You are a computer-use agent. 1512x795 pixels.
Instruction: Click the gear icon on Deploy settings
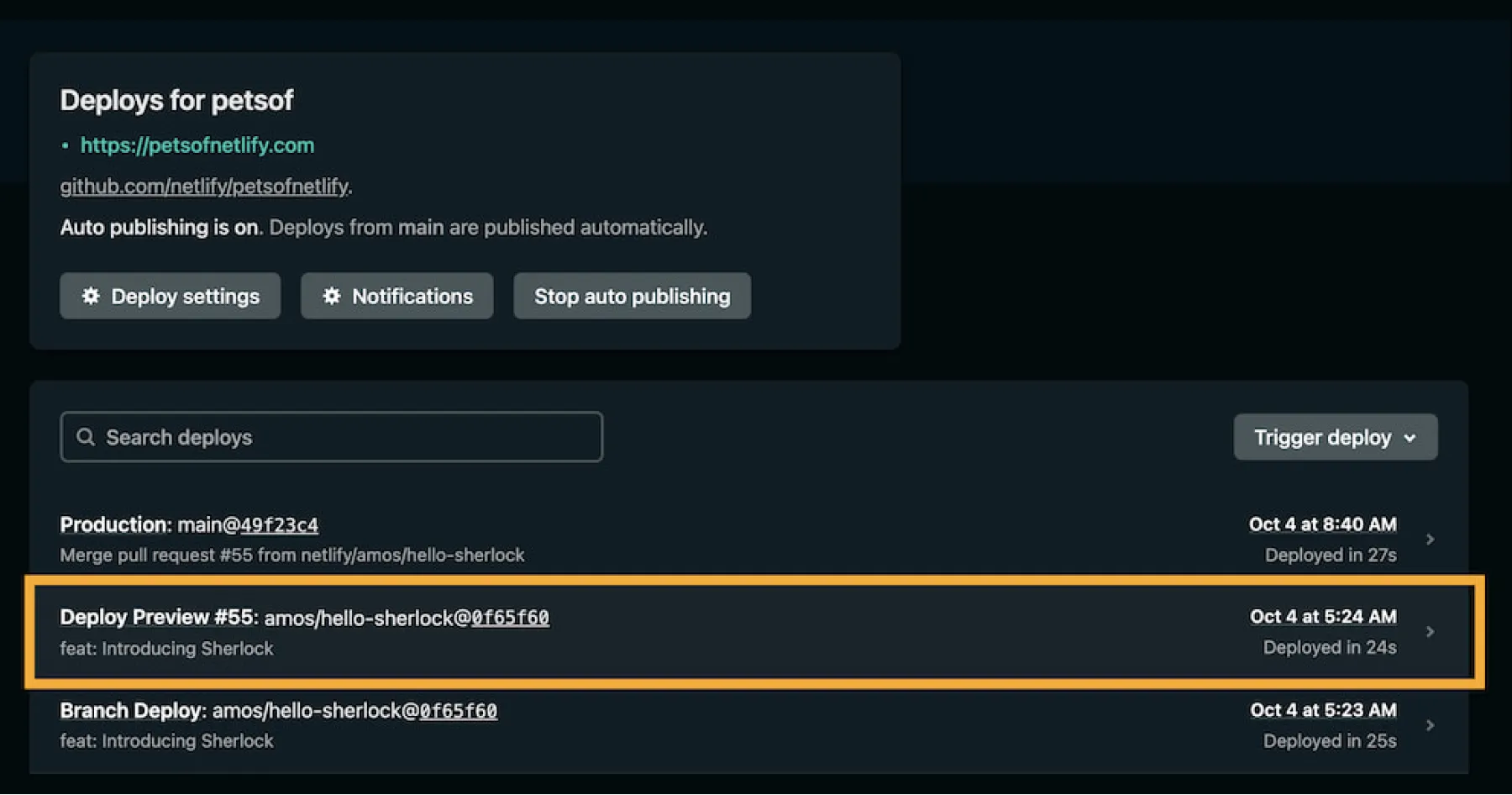coord(91,296)
